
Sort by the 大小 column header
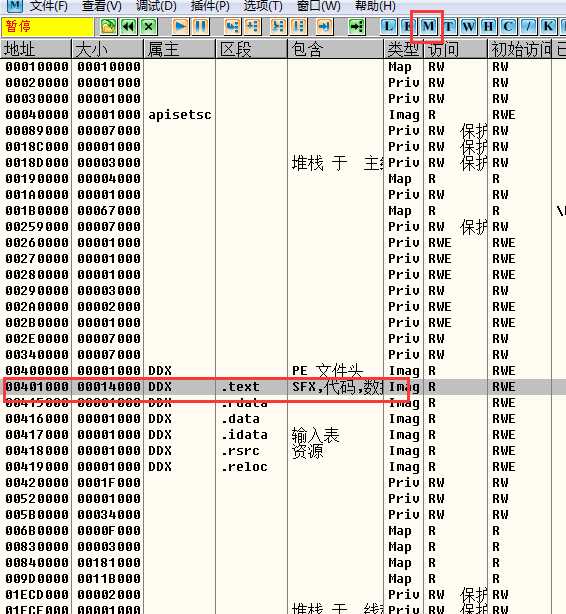(108, 49)
